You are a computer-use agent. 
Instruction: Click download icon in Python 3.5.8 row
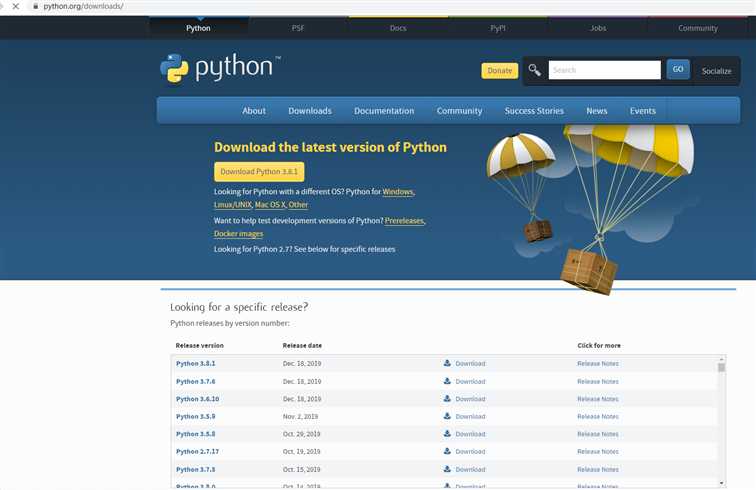coord(447,434)
